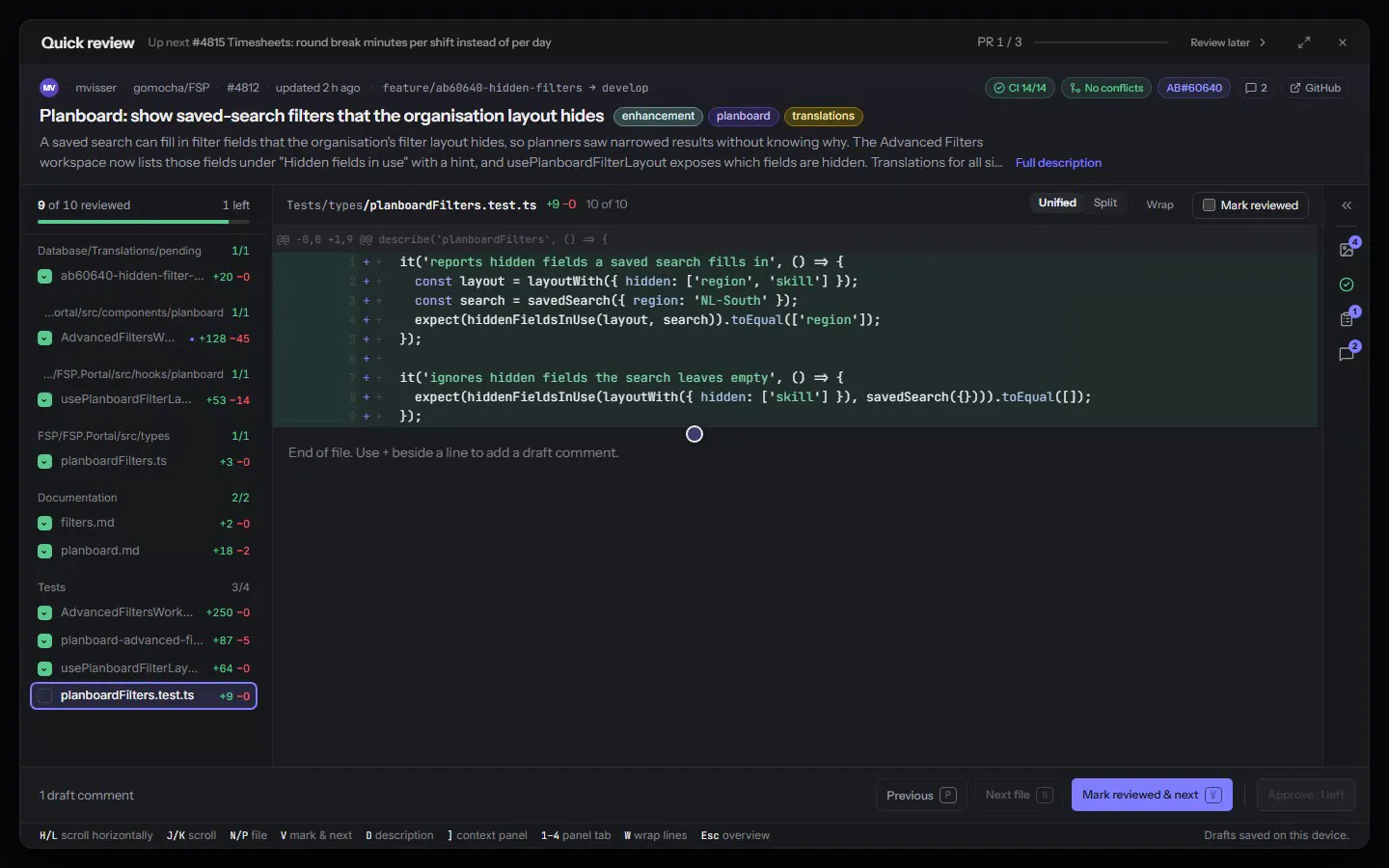Viewport: 1389px width, 868px height.
Task: Click the planboard label
Action: 743,117
